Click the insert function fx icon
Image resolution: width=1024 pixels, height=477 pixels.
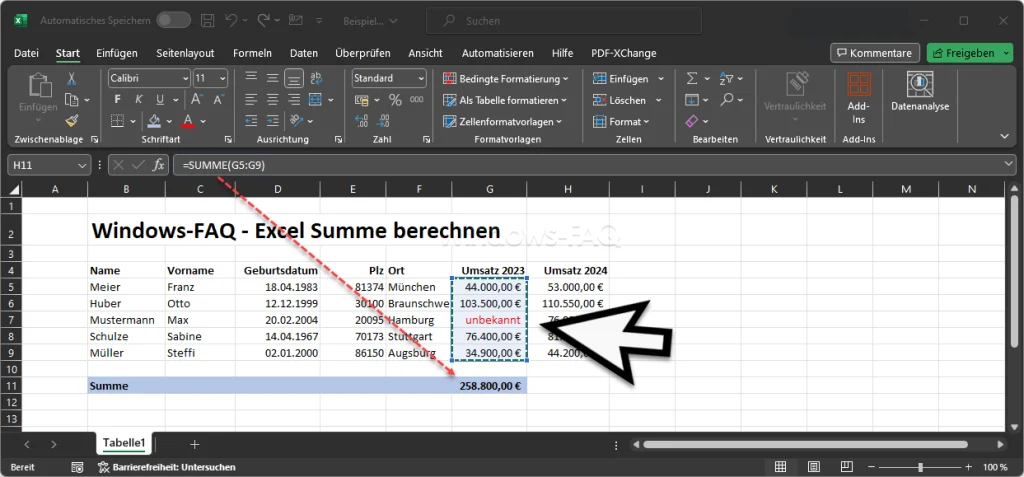[x=159, y=165]
